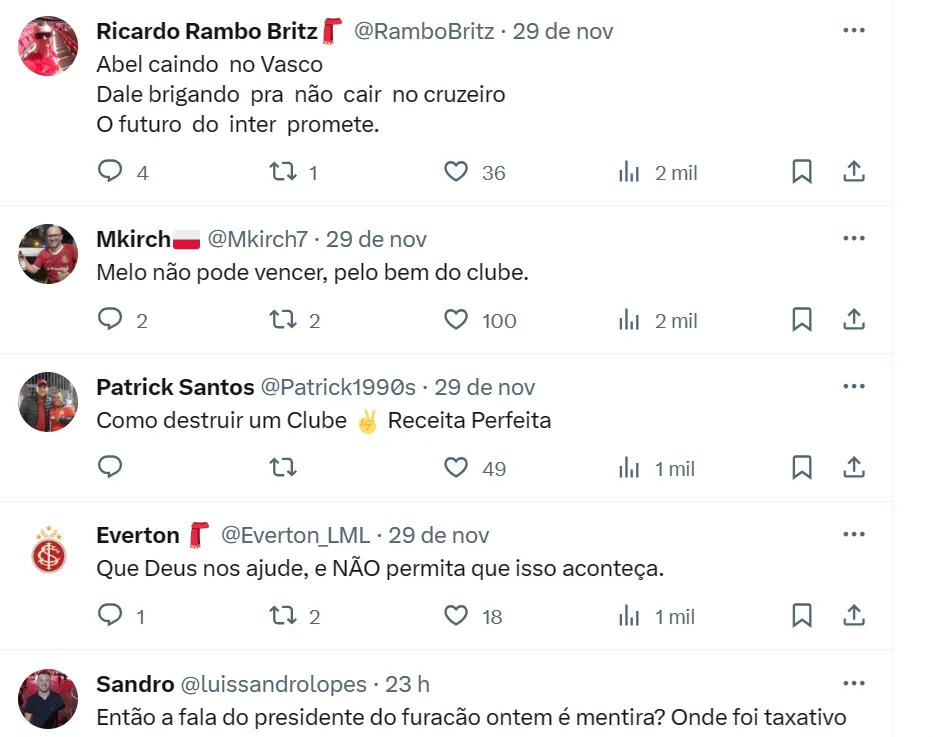The height and width of the screenshot is (737, 933).
Task: Repost Ricardo Rambo Britz's tweet
Action: click(x=284, y=172)
